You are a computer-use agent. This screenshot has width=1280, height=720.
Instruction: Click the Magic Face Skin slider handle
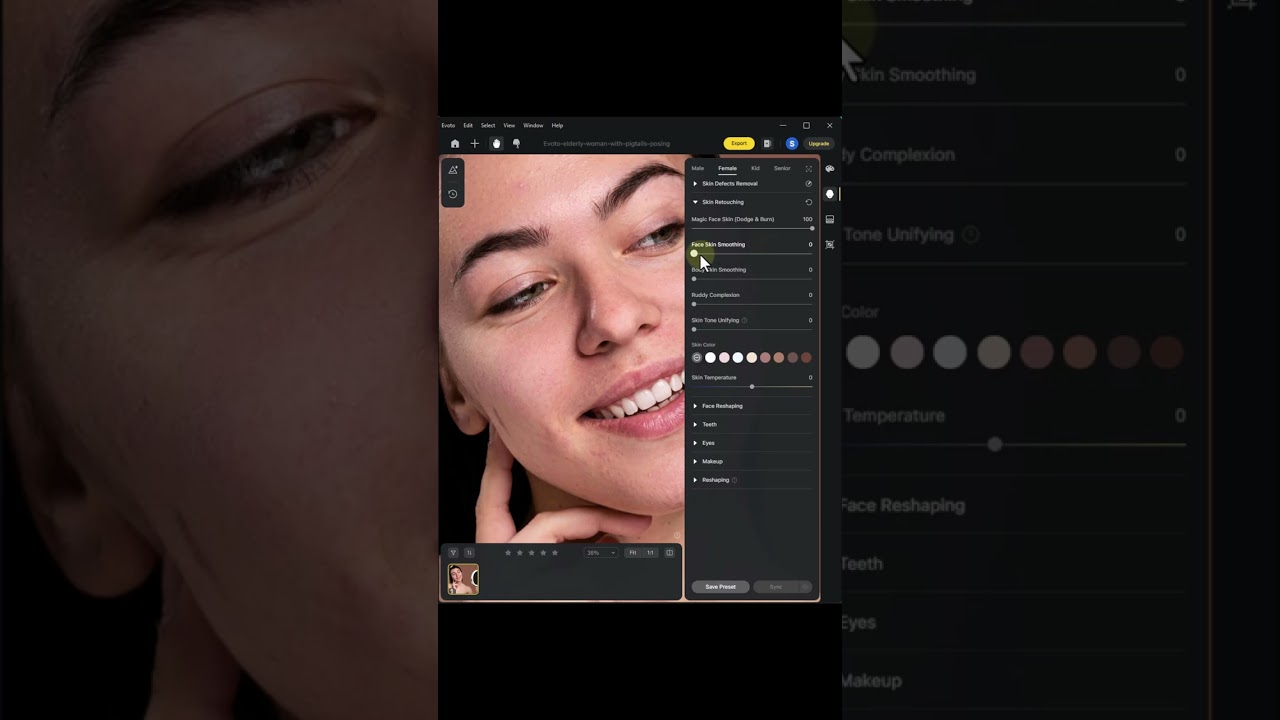pos(812,228)
